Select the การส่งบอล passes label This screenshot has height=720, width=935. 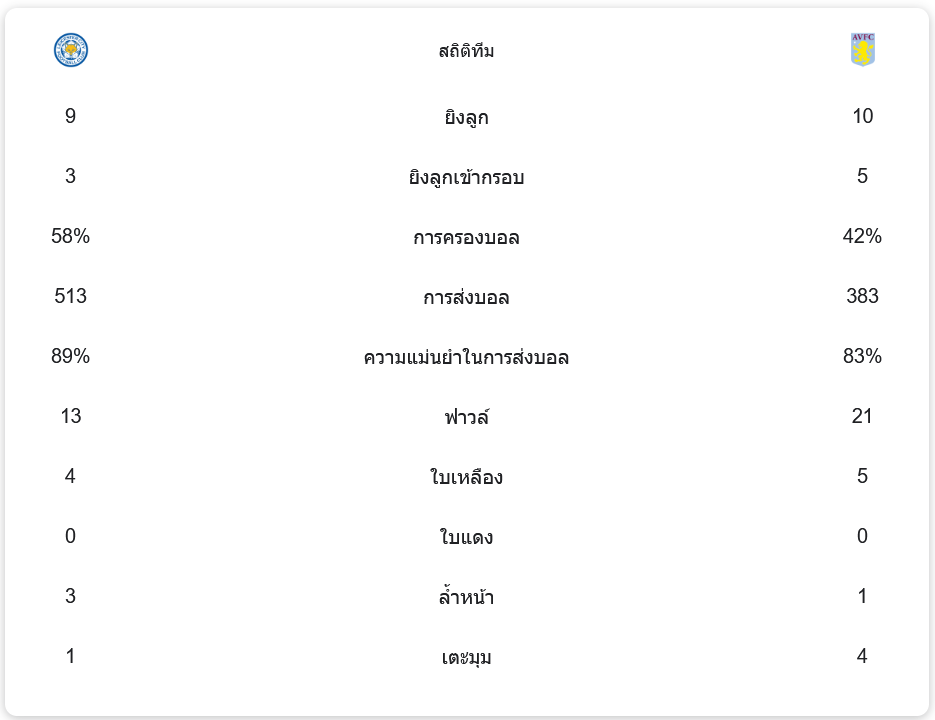pos(466,298)
